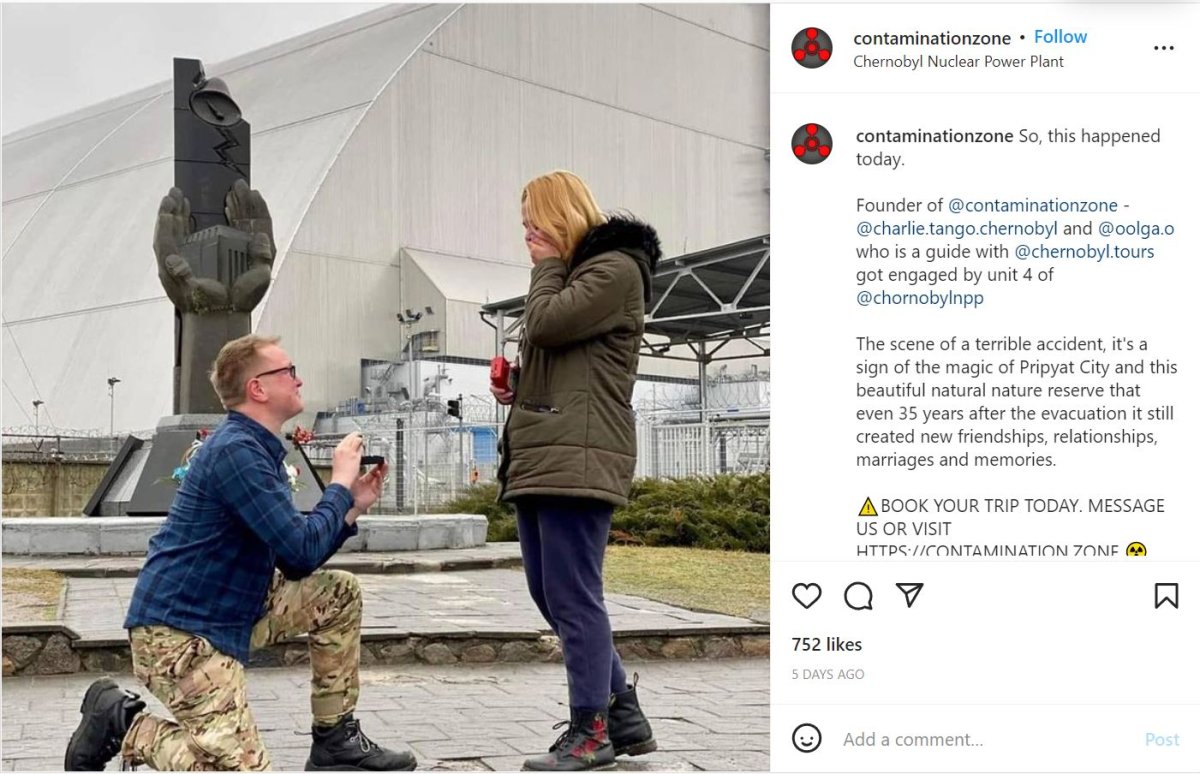Save post with the bookmark icon
Screen dimensions: 1200x774
[1166, 596]
